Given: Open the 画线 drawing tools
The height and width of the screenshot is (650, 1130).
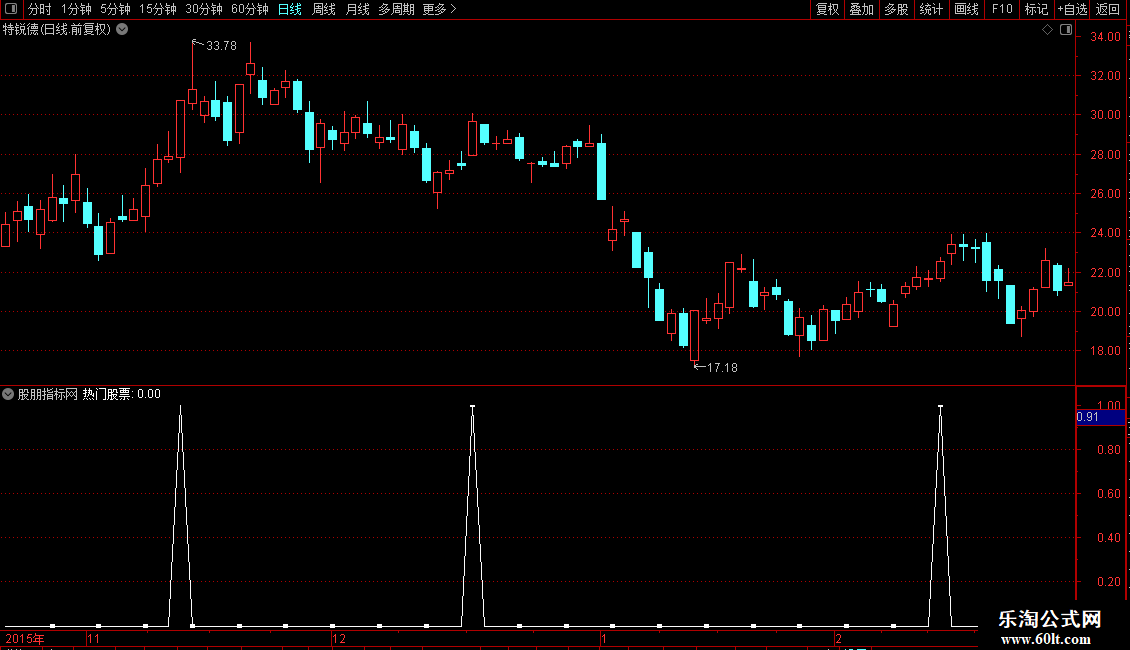Looking at the screenshot, I should [966, 9].
